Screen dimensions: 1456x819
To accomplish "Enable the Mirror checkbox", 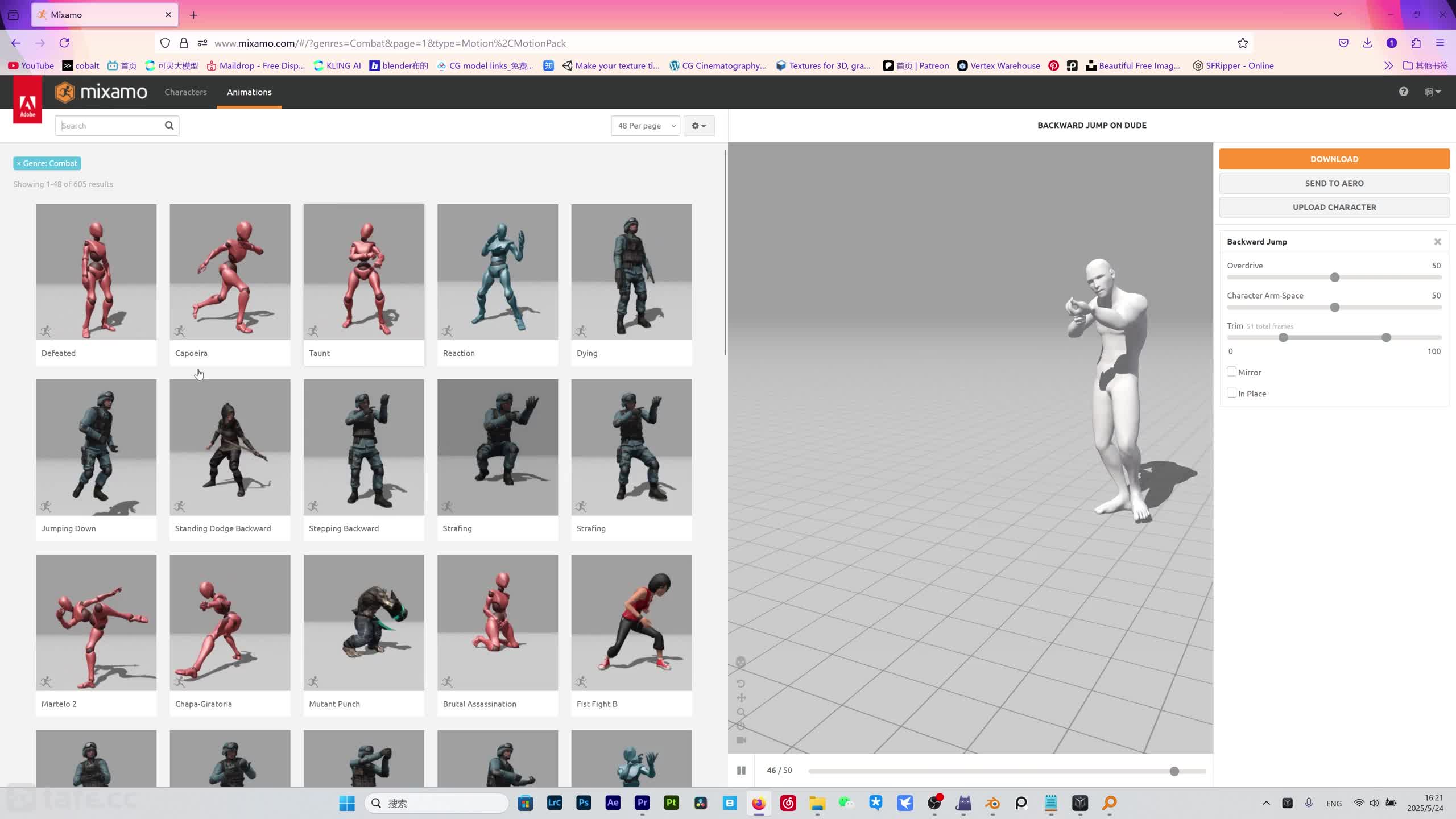I will tap(1231, 371).
